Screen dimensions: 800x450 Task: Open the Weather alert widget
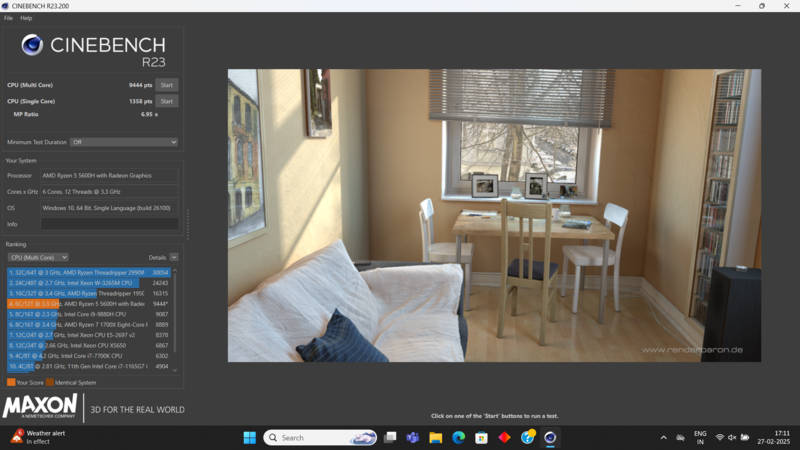click(39, 437)
